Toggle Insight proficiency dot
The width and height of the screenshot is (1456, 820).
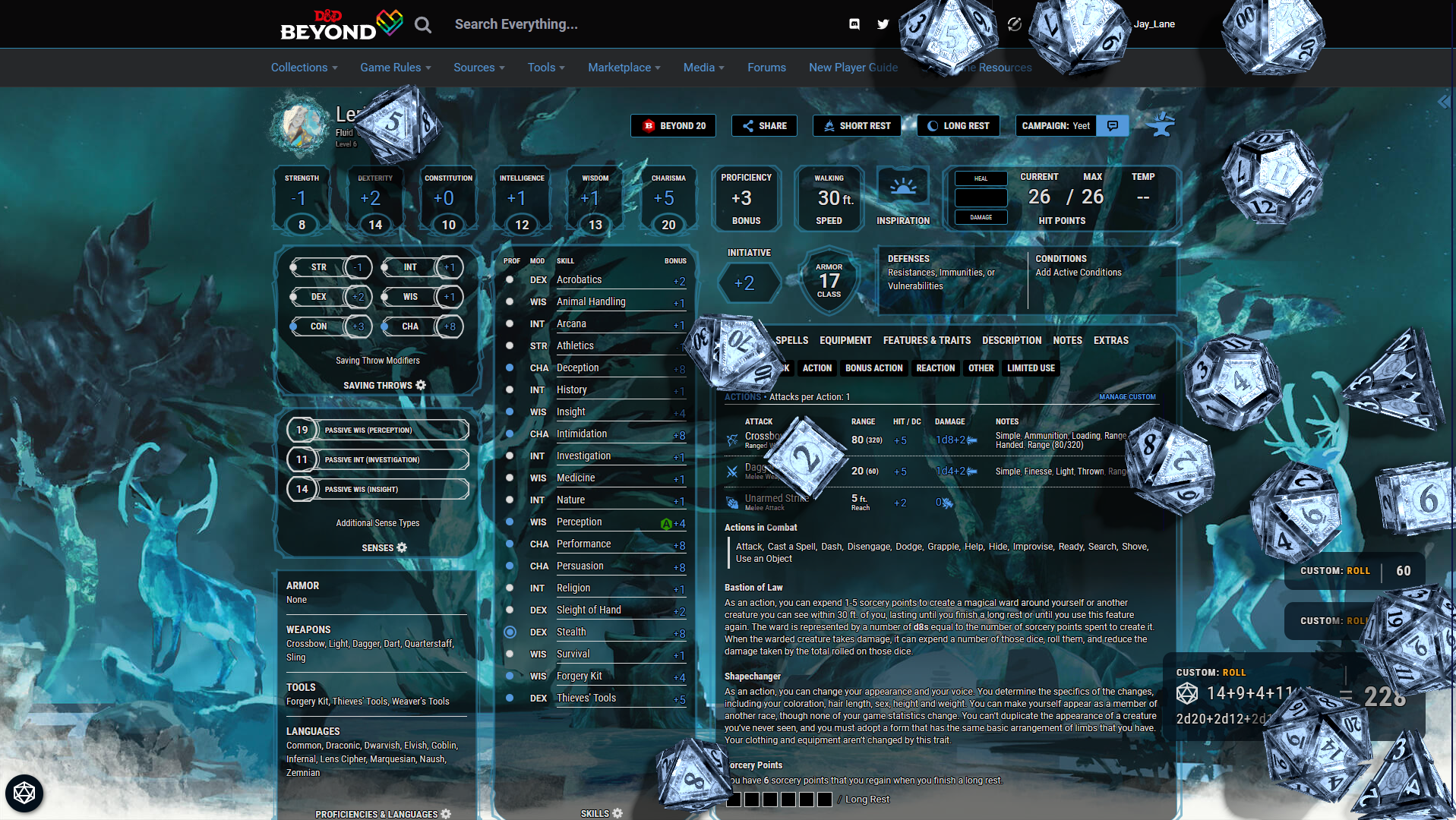point(510,412)
